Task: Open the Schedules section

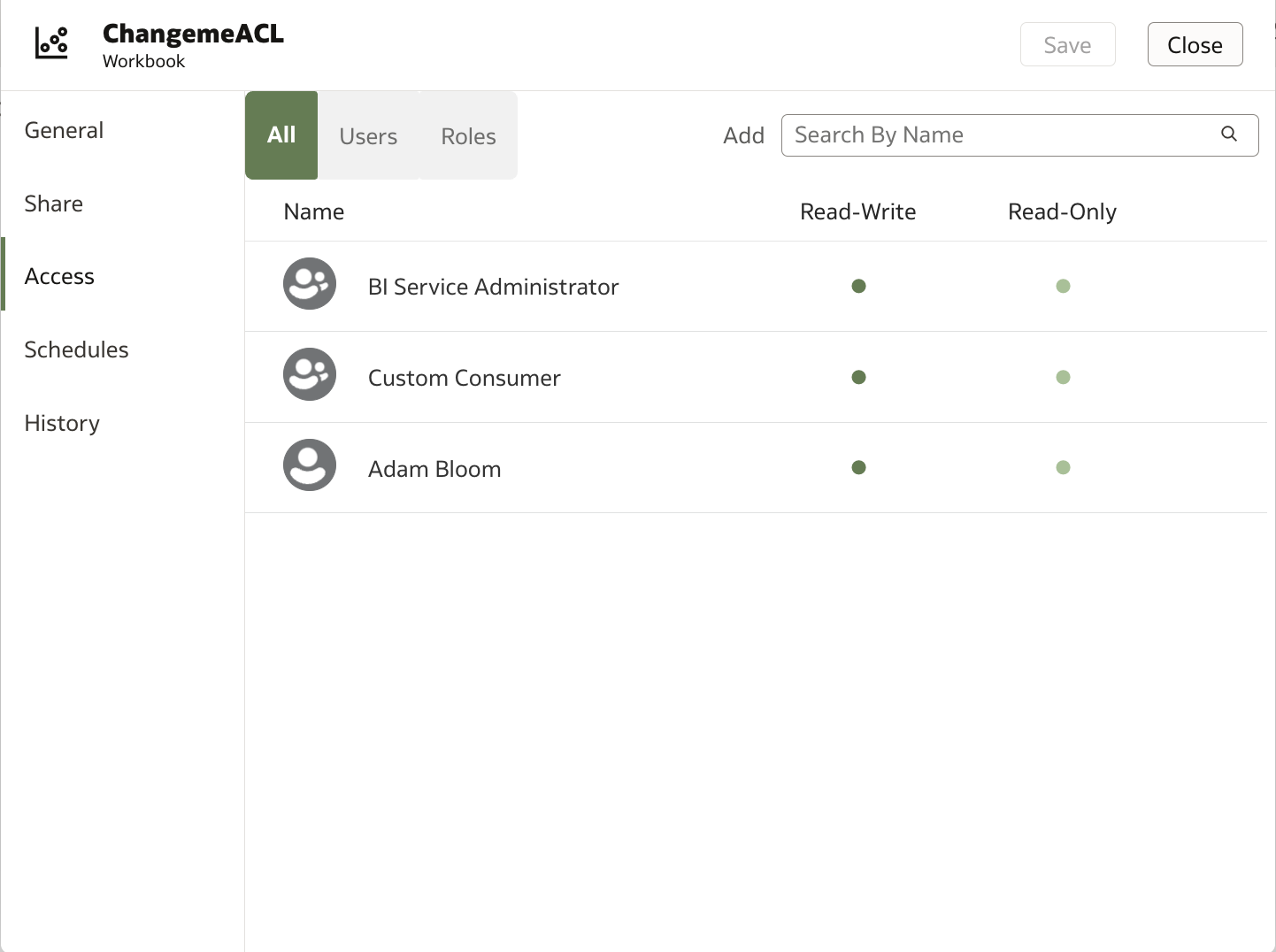Action: click(76, 349)
